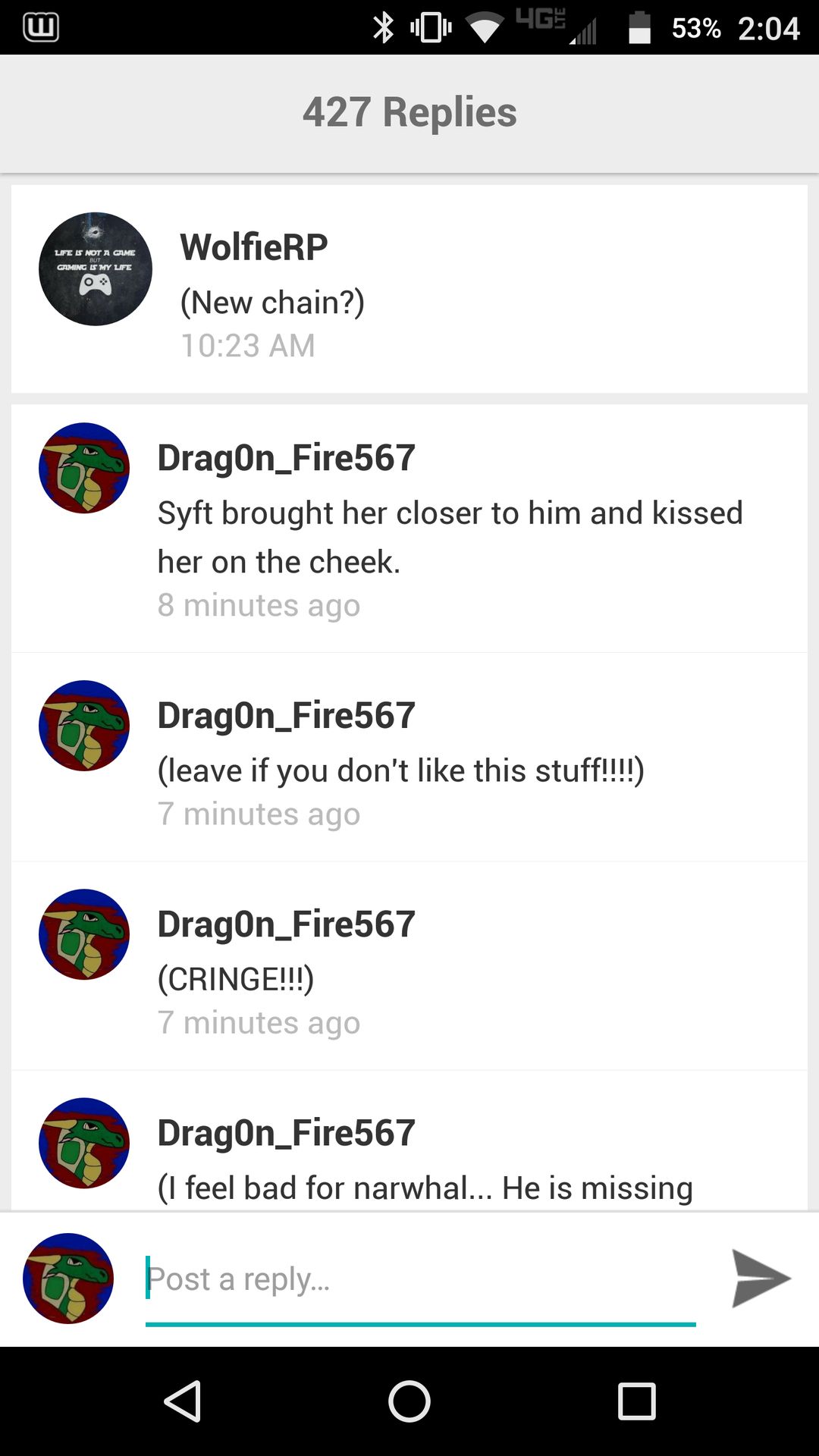The image size is (819, 1456).
Task: Tap the Android back navigation button
Action: click(182, 1401)
